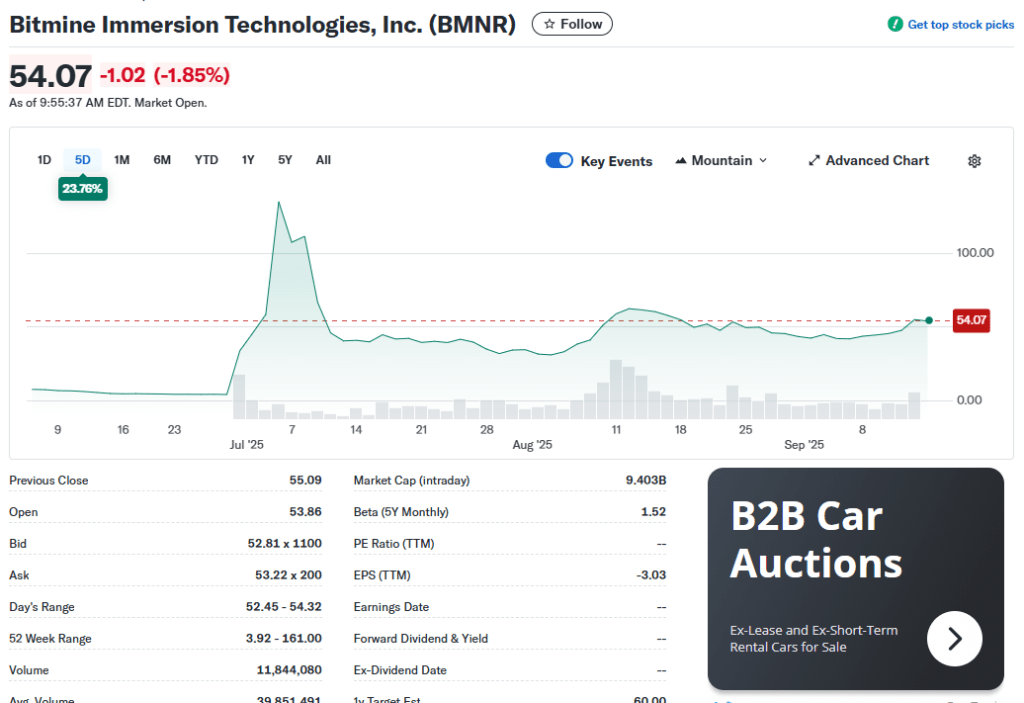Click the Advanced Chart expand arrows icon
This screenshot has height=703, width=1024.
tap(814, 161)
